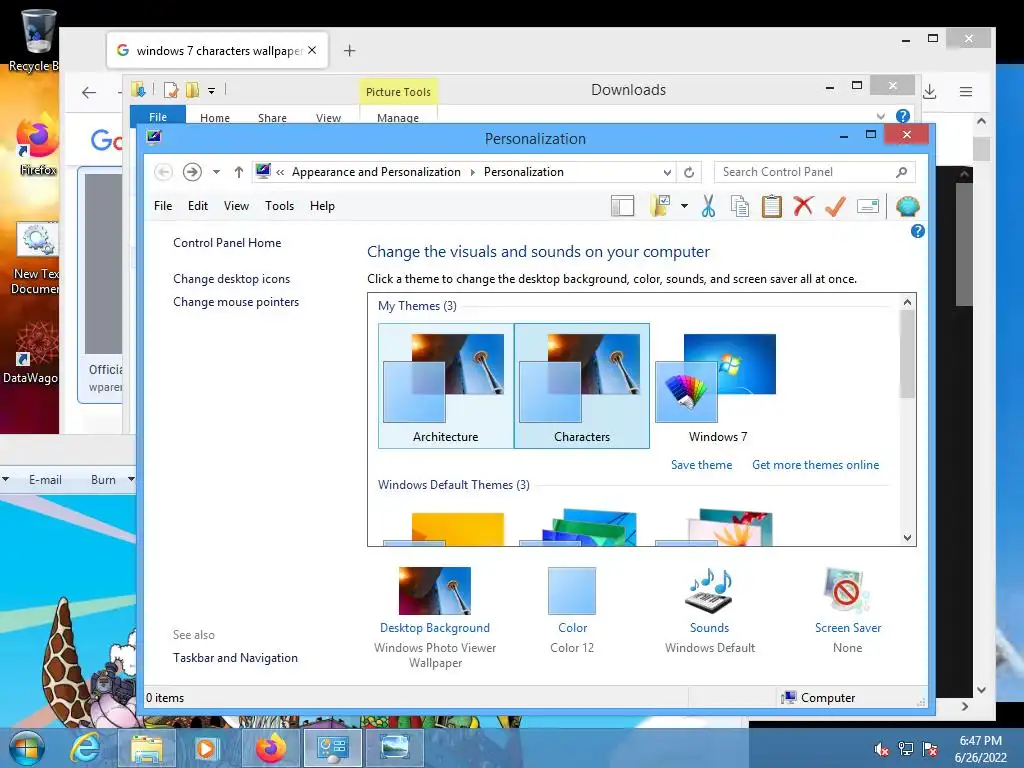The height and width of the screenshot is (768, 1024).
Task: Click Change desktop icons link
Action: (232, 279)
